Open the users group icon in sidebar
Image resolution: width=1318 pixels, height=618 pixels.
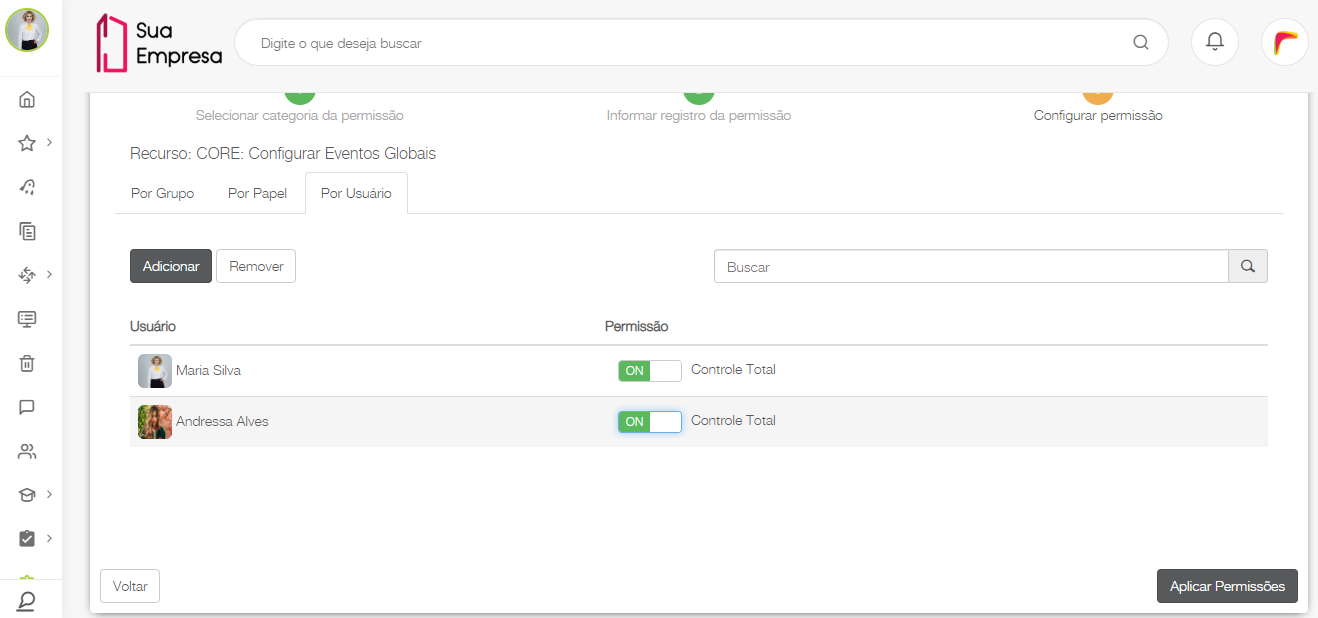pyautogui.click(x=27, y=451)
